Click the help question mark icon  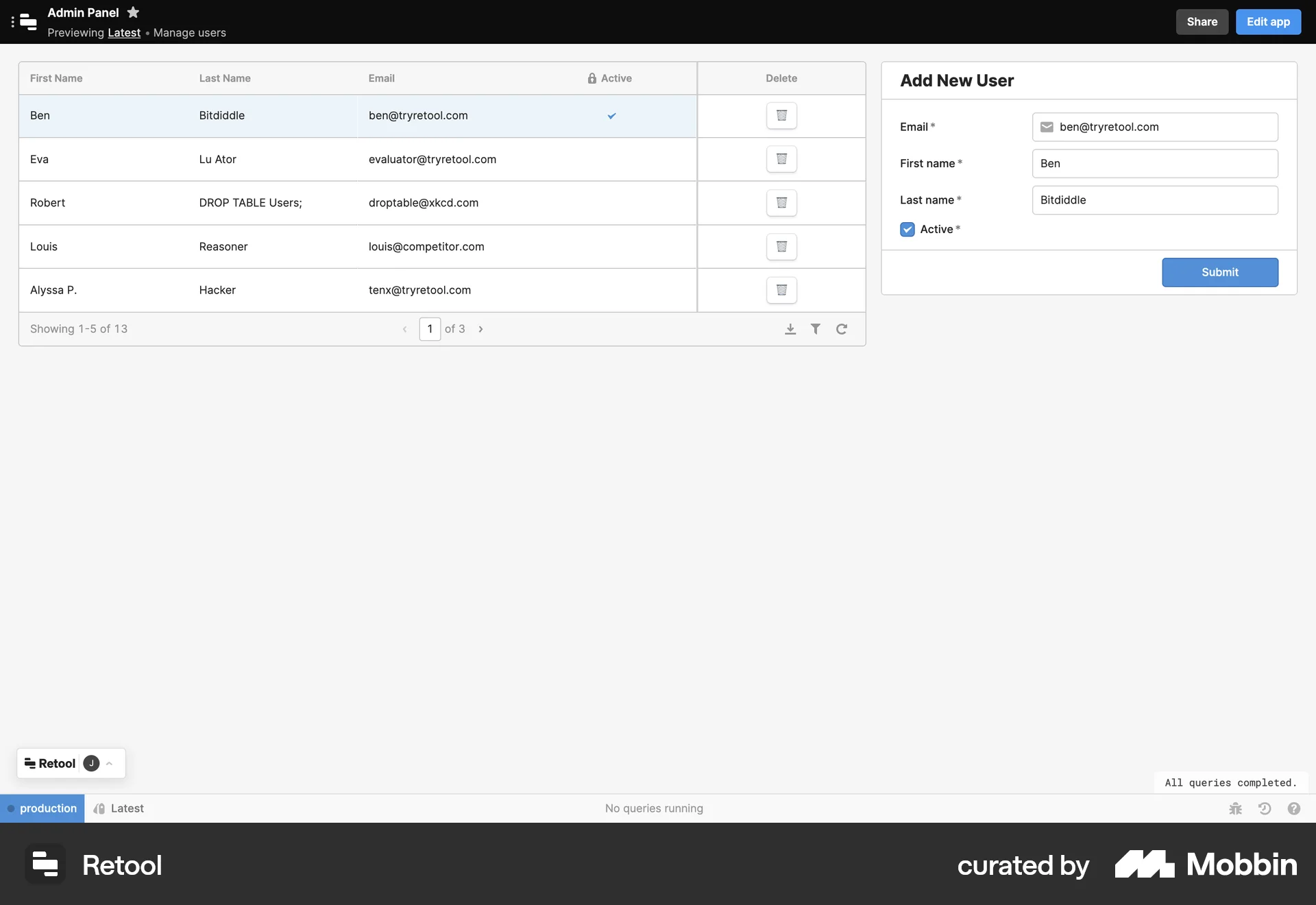(x=1294, y=808)
